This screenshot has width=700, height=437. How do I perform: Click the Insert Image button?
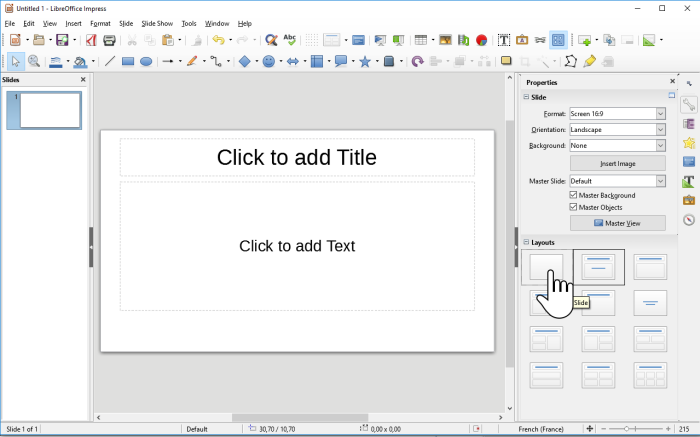click(617, 163)
